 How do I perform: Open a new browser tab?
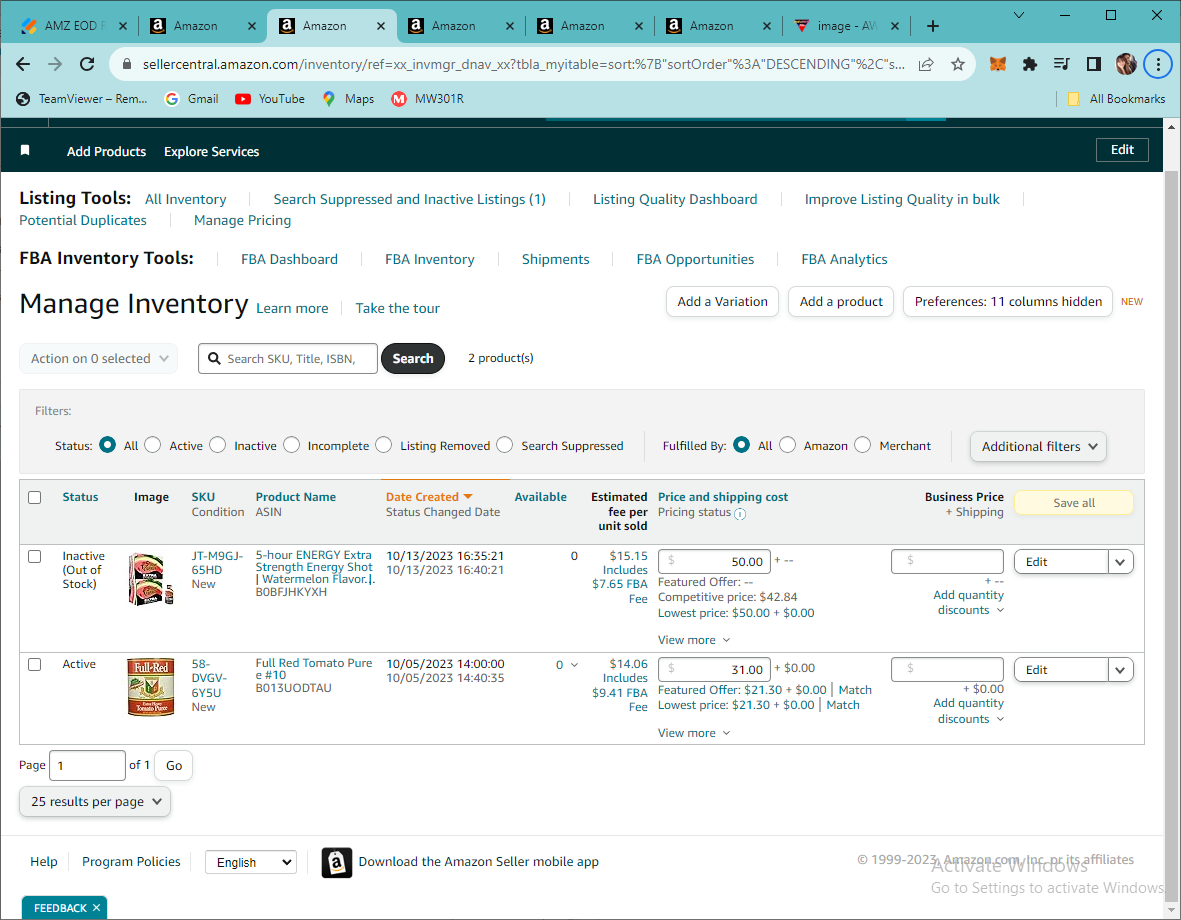(x=932, y=26)
